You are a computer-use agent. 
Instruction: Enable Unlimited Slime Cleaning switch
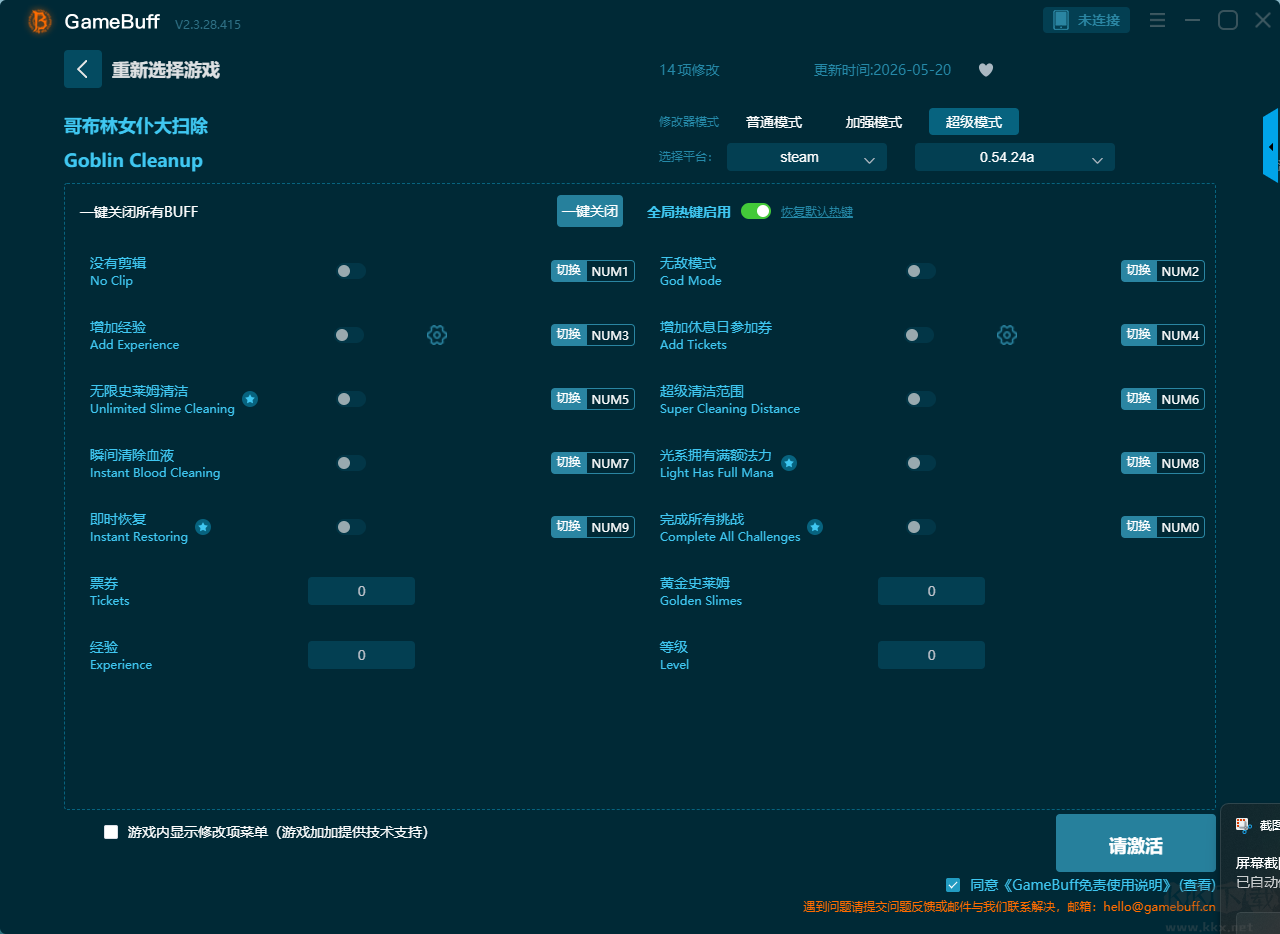pyautogui.click(x=350, y=399)
